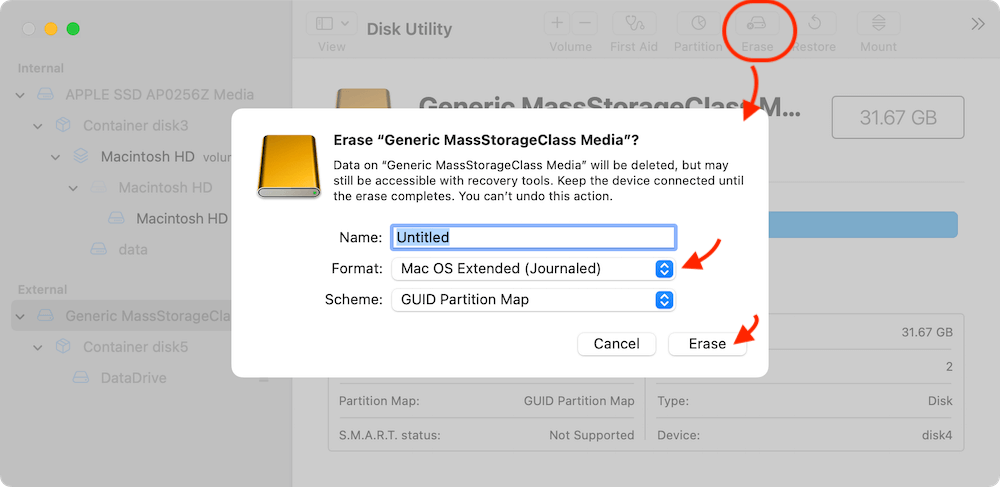
Task: Collapse the Macintosh HD snapshot chevron
Action: point(74,188)
